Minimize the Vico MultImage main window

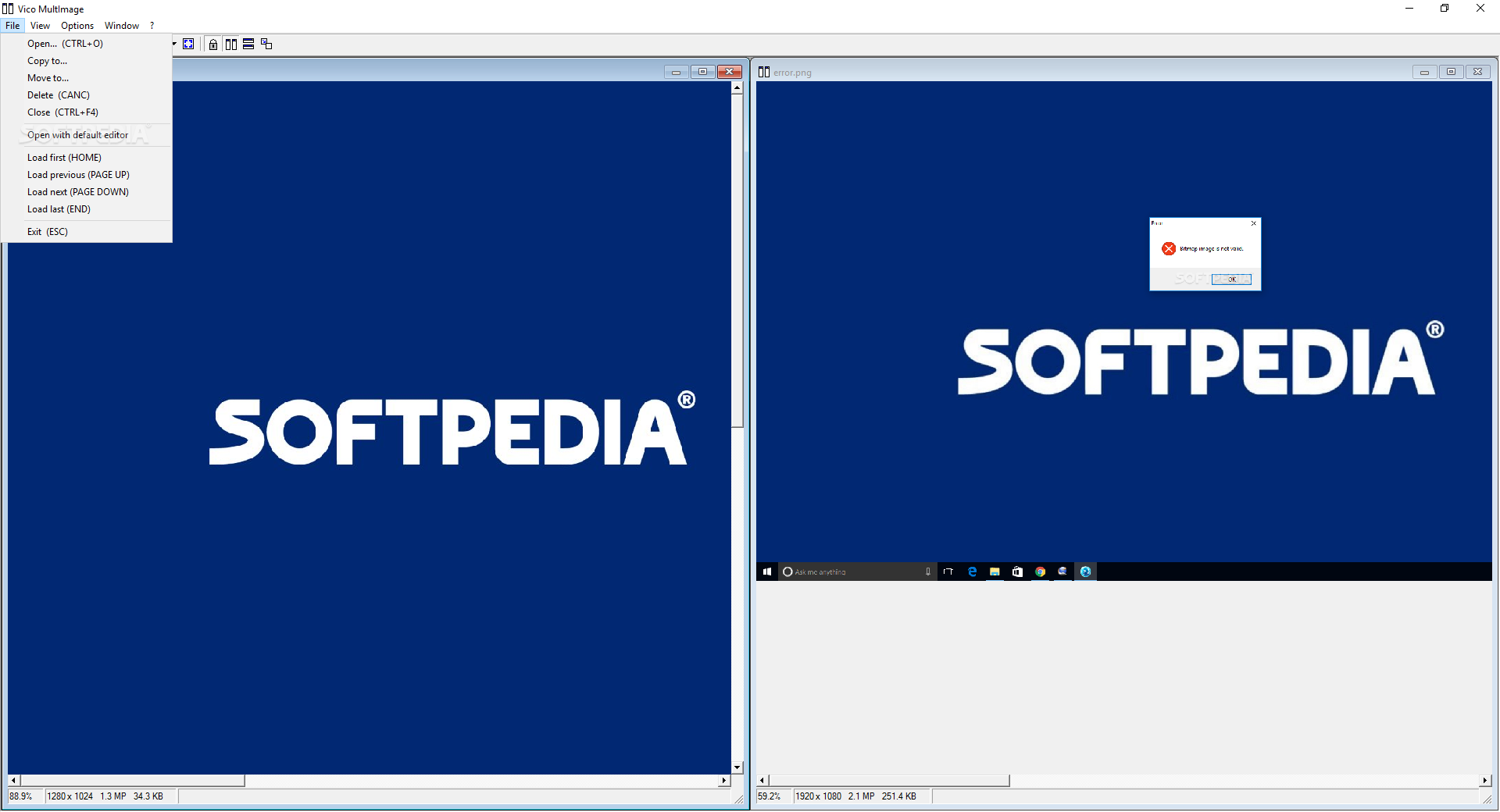coord(1409,9)
